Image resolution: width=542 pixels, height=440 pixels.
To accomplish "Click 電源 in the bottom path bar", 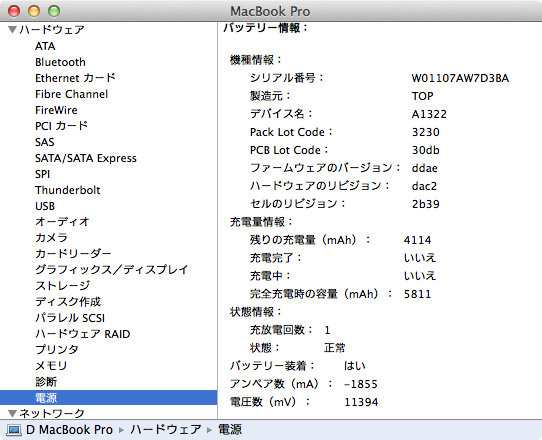I will [x=230, y=430].
